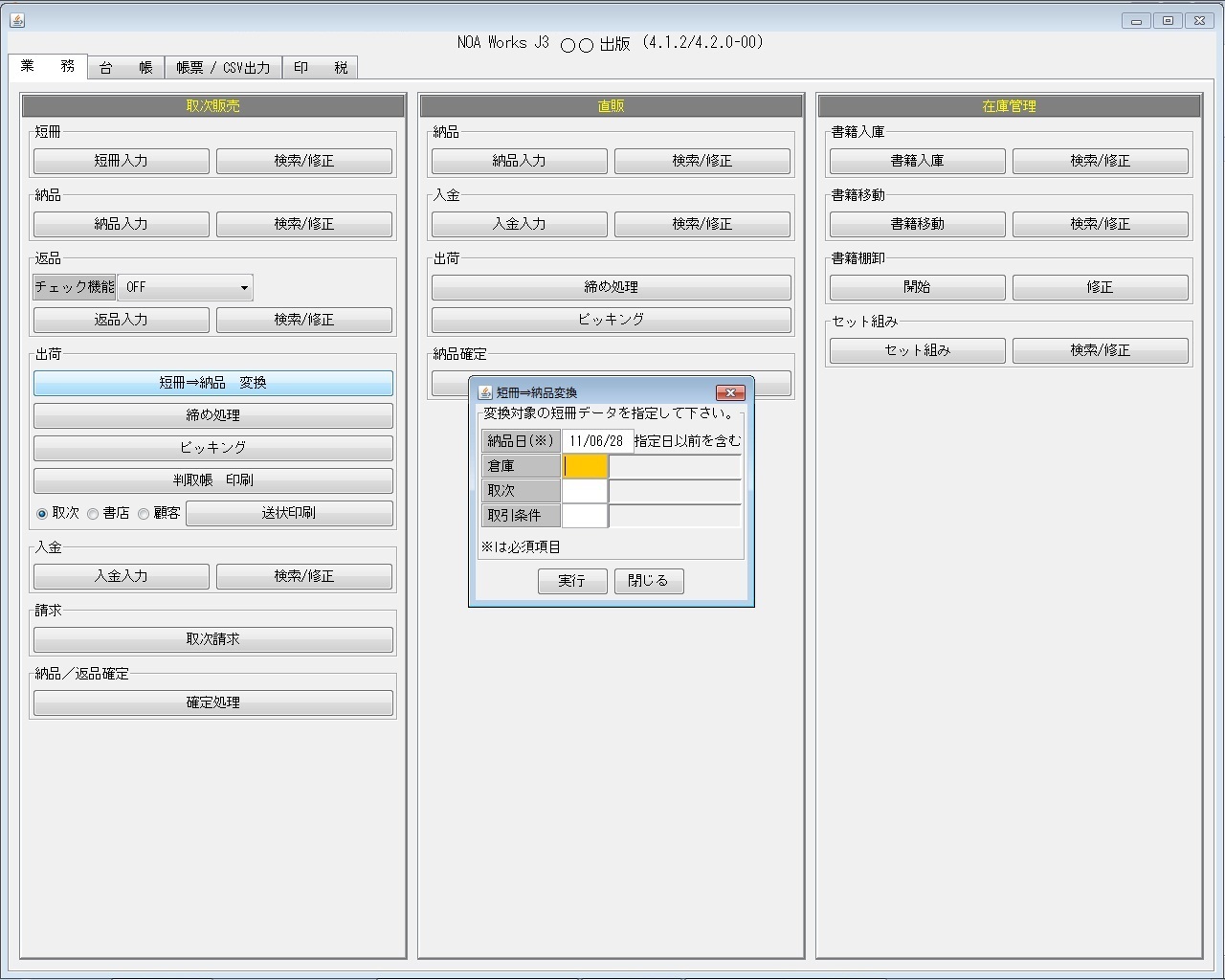
Task: Click the 直販 panel header
Action: pyautogui.click(x=612, y=106)
